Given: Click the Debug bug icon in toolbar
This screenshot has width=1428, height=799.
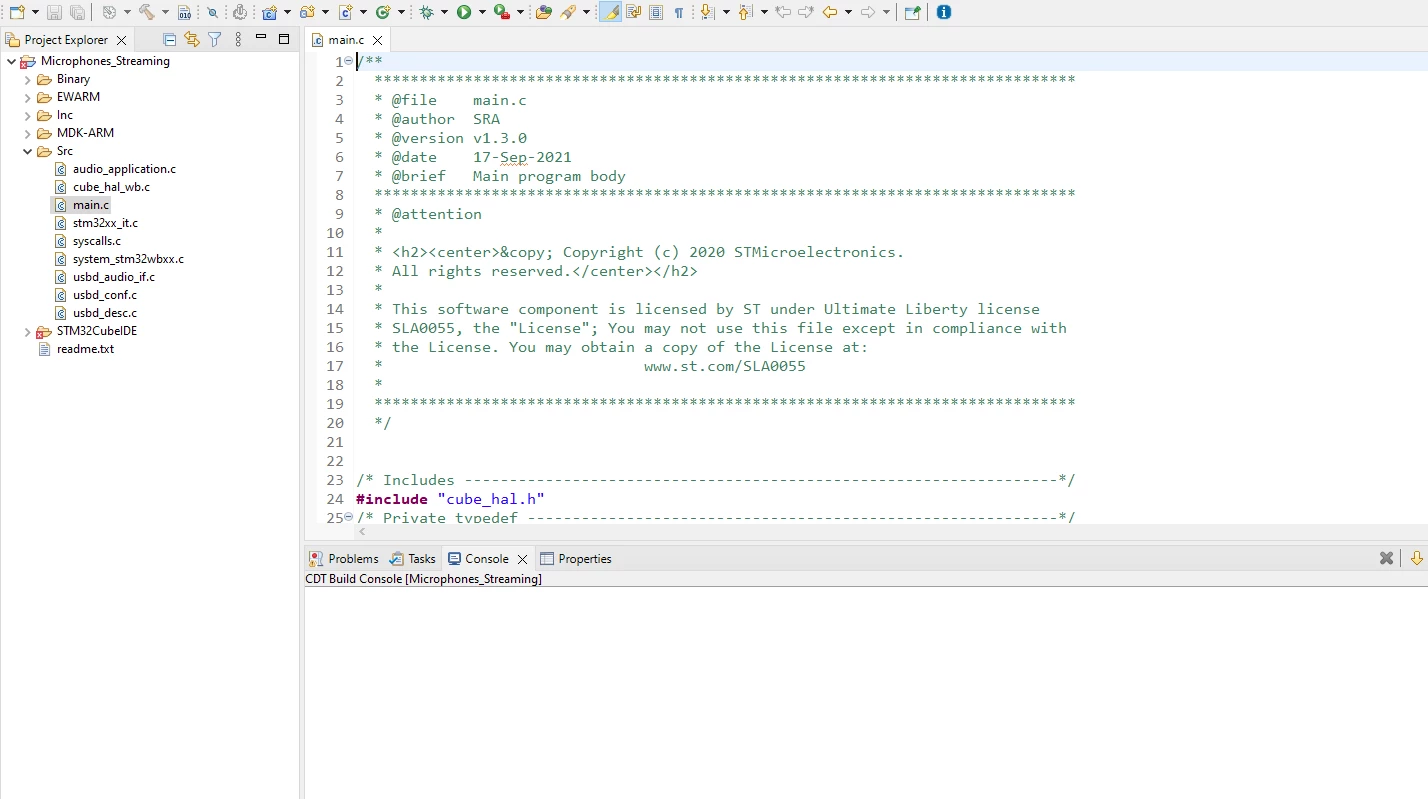Looking at the screenshot, I should [x=427, y=12].
